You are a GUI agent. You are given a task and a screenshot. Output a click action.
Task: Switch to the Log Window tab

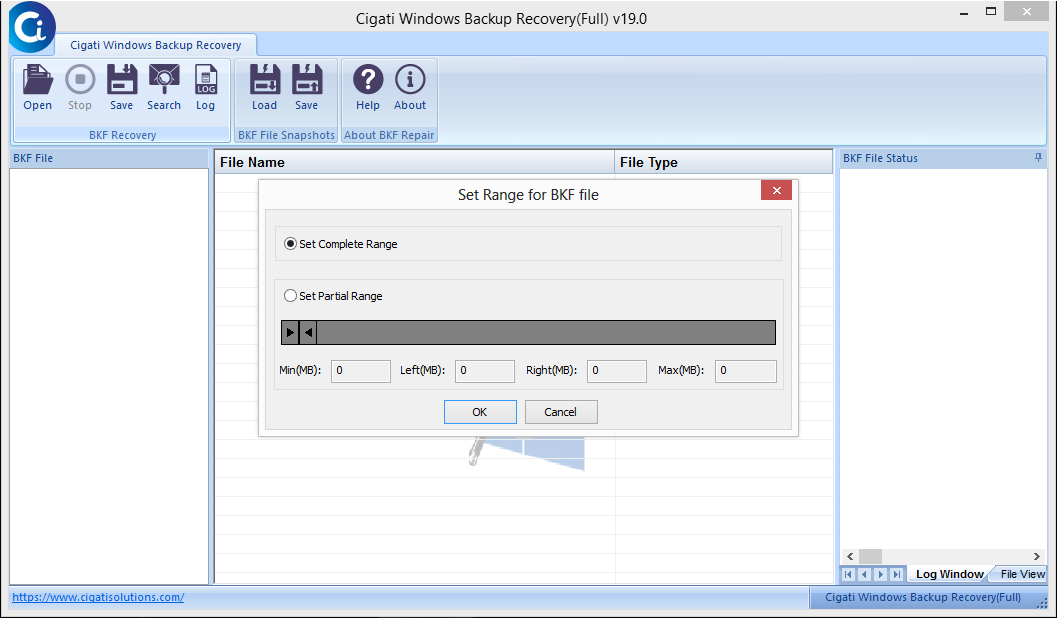click(949, 574)
